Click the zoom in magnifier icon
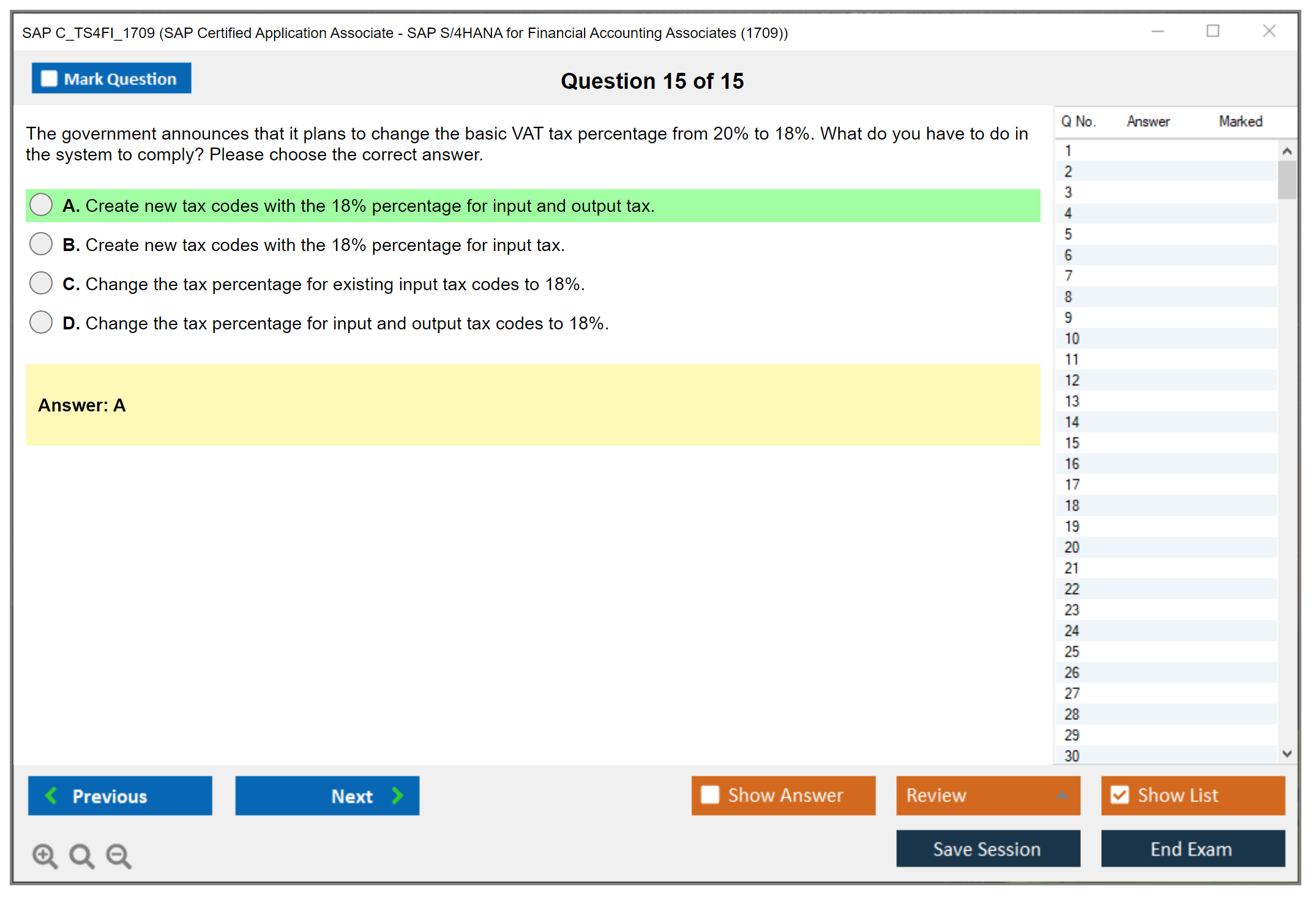Viewport: 1316px width, 900px height. [45, 855]
